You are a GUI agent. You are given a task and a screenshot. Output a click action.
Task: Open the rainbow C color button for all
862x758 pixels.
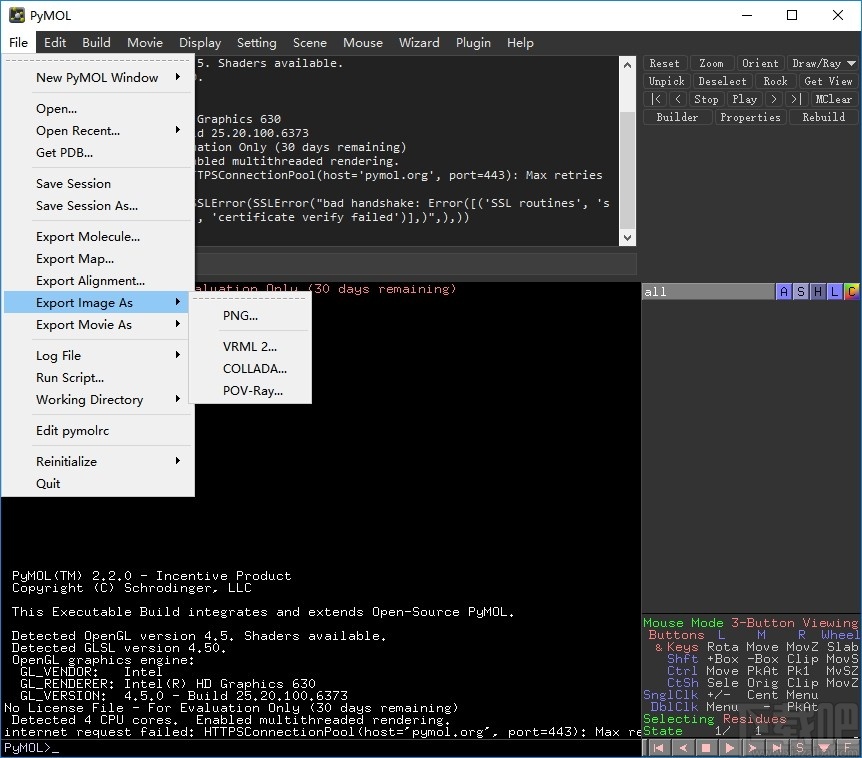coord(851,292)
